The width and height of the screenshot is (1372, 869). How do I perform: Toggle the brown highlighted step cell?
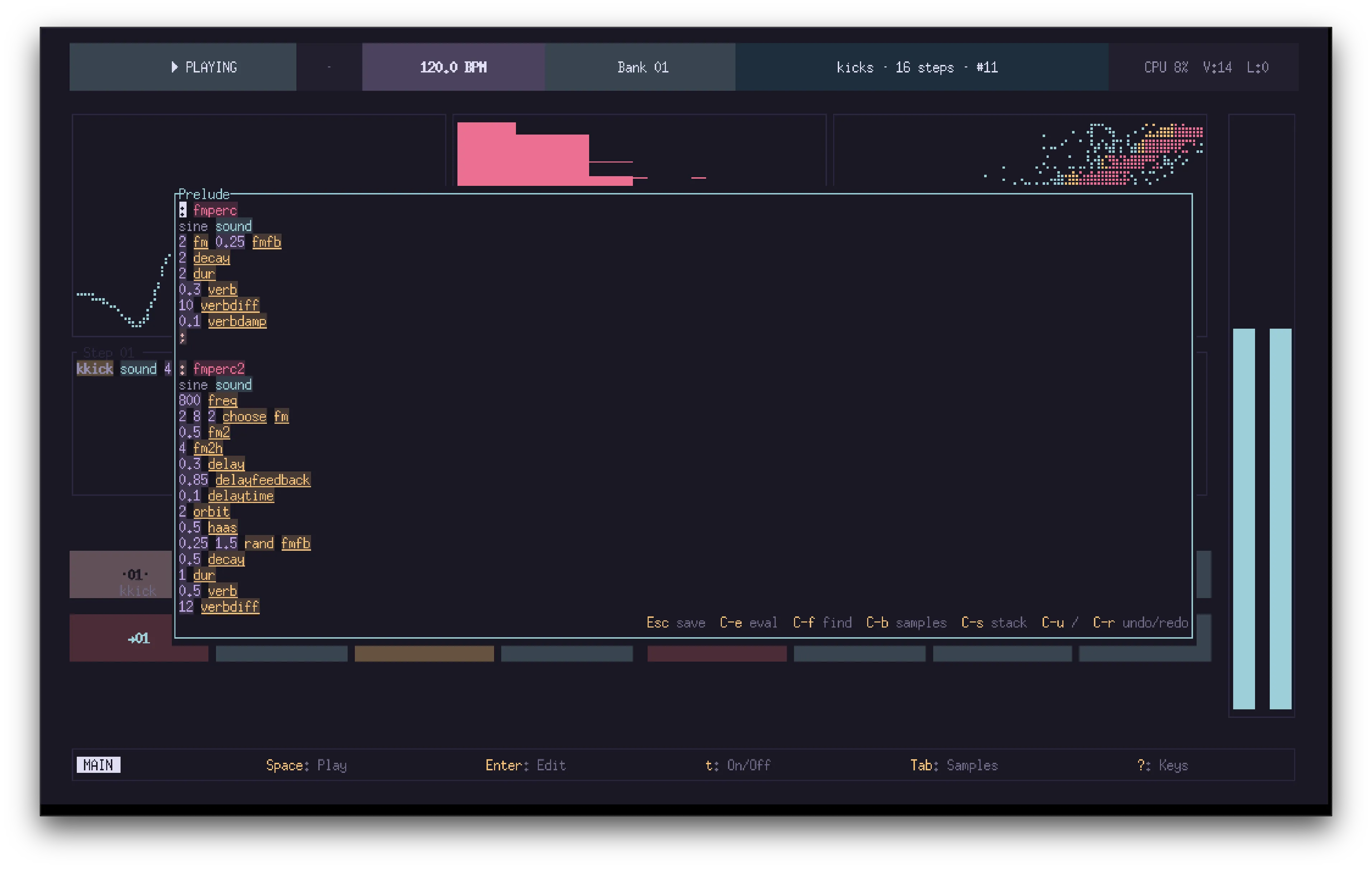(x=424, y=654)
